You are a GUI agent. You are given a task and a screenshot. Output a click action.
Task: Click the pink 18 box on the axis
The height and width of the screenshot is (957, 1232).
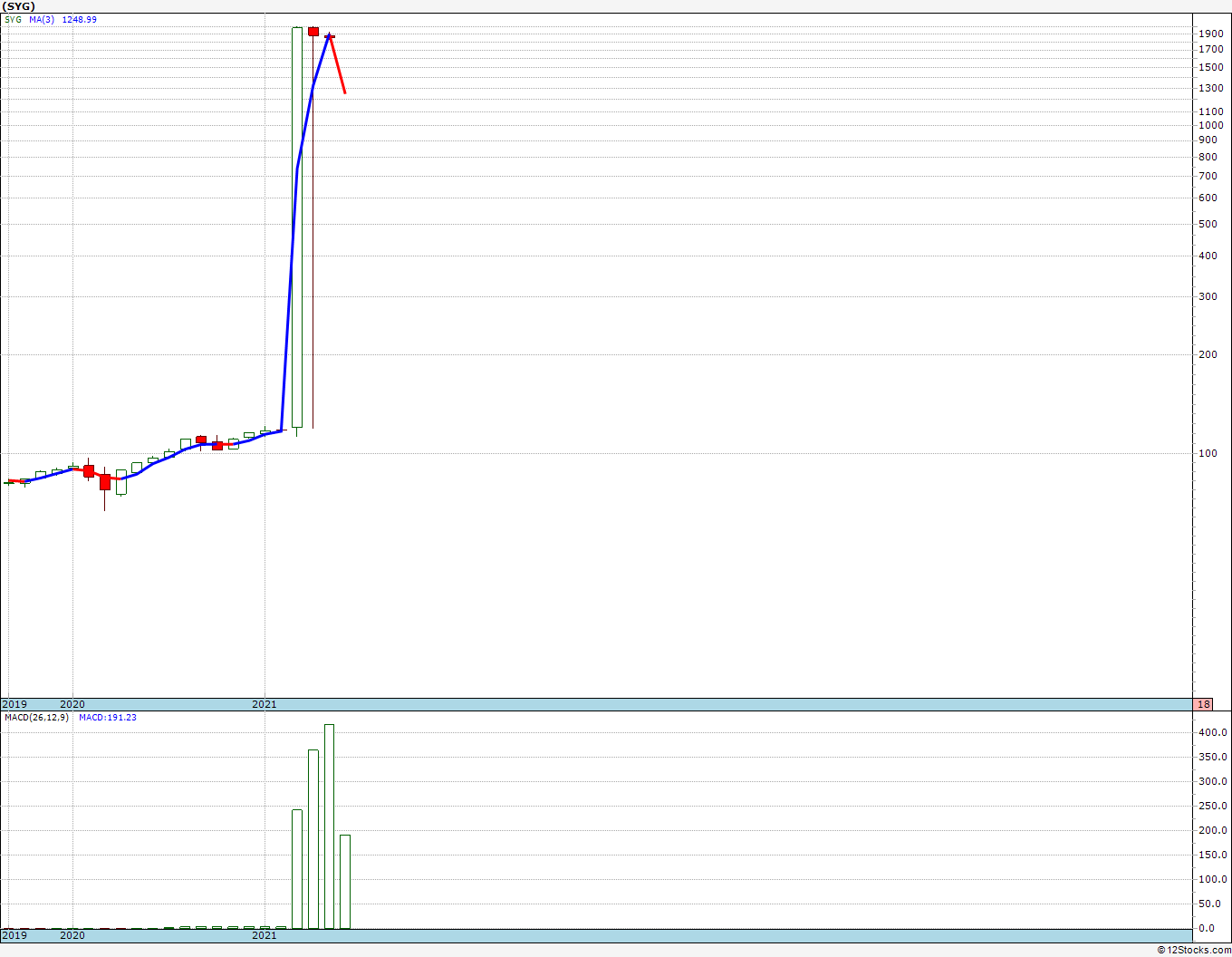1203,704
